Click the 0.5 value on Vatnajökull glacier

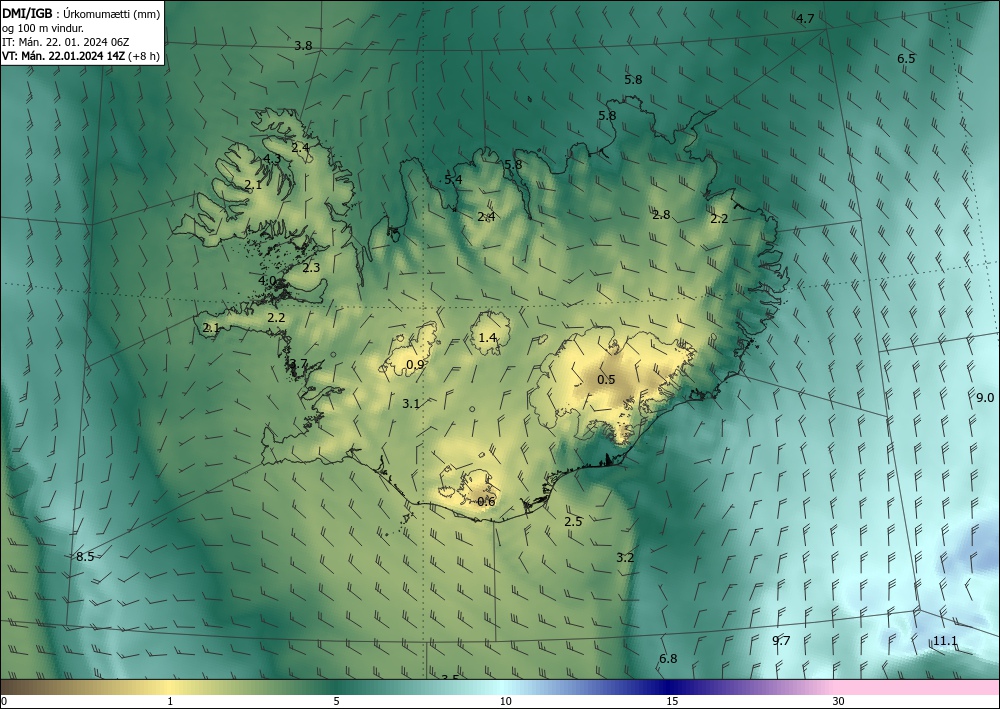point(606,379)
